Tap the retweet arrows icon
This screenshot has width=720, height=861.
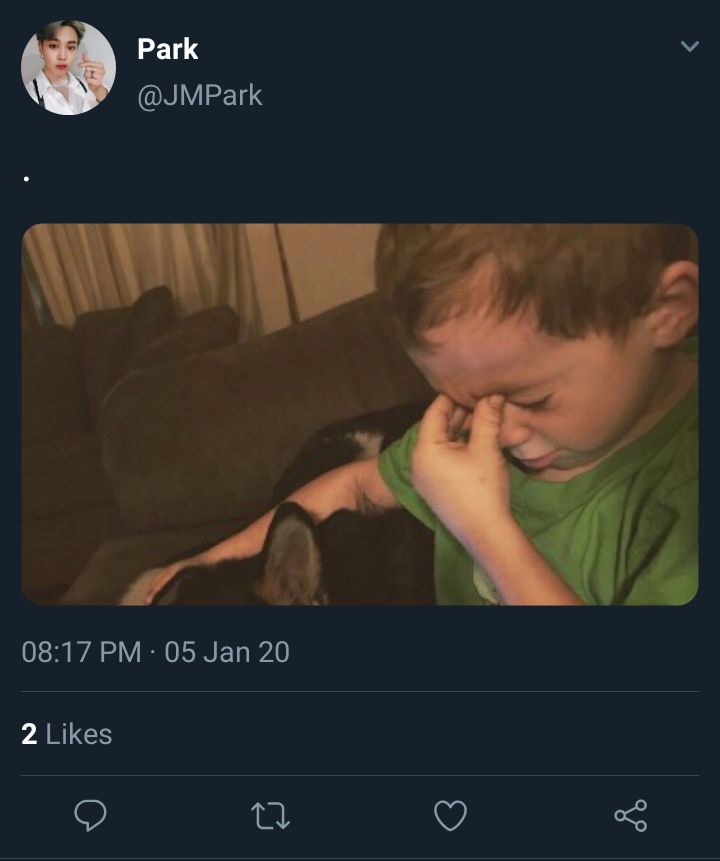pyautogui.click(x=270, y=815)
